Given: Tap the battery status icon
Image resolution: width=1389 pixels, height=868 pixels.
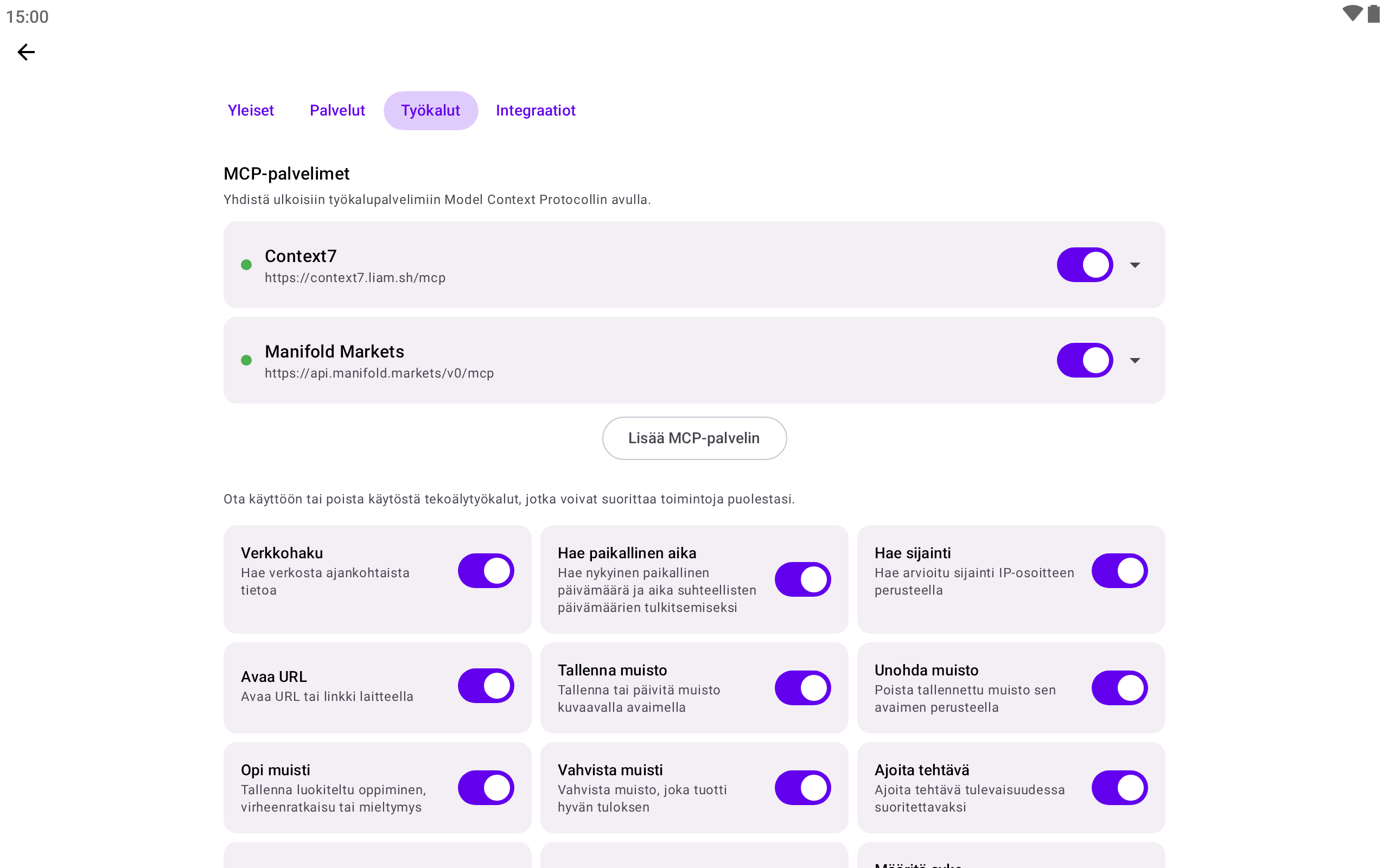Looking at the screenshot, I should pos(1373,14).
